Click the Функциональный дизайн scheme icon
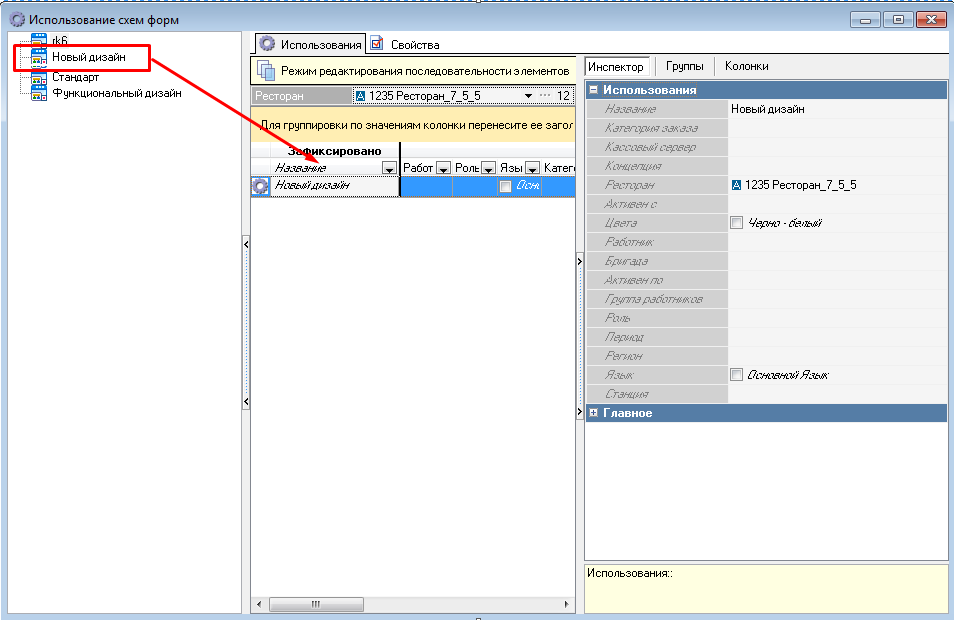Image resolution: width=954 pixels, height=620 pixels. coord(40,94)
